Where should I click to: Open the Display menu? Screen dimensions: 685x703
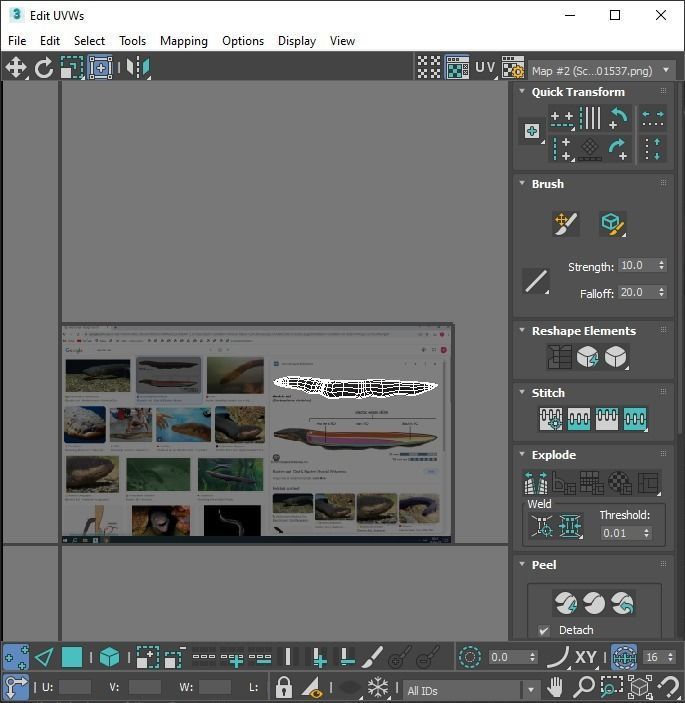pyautogui.click(x=297, y=41)
